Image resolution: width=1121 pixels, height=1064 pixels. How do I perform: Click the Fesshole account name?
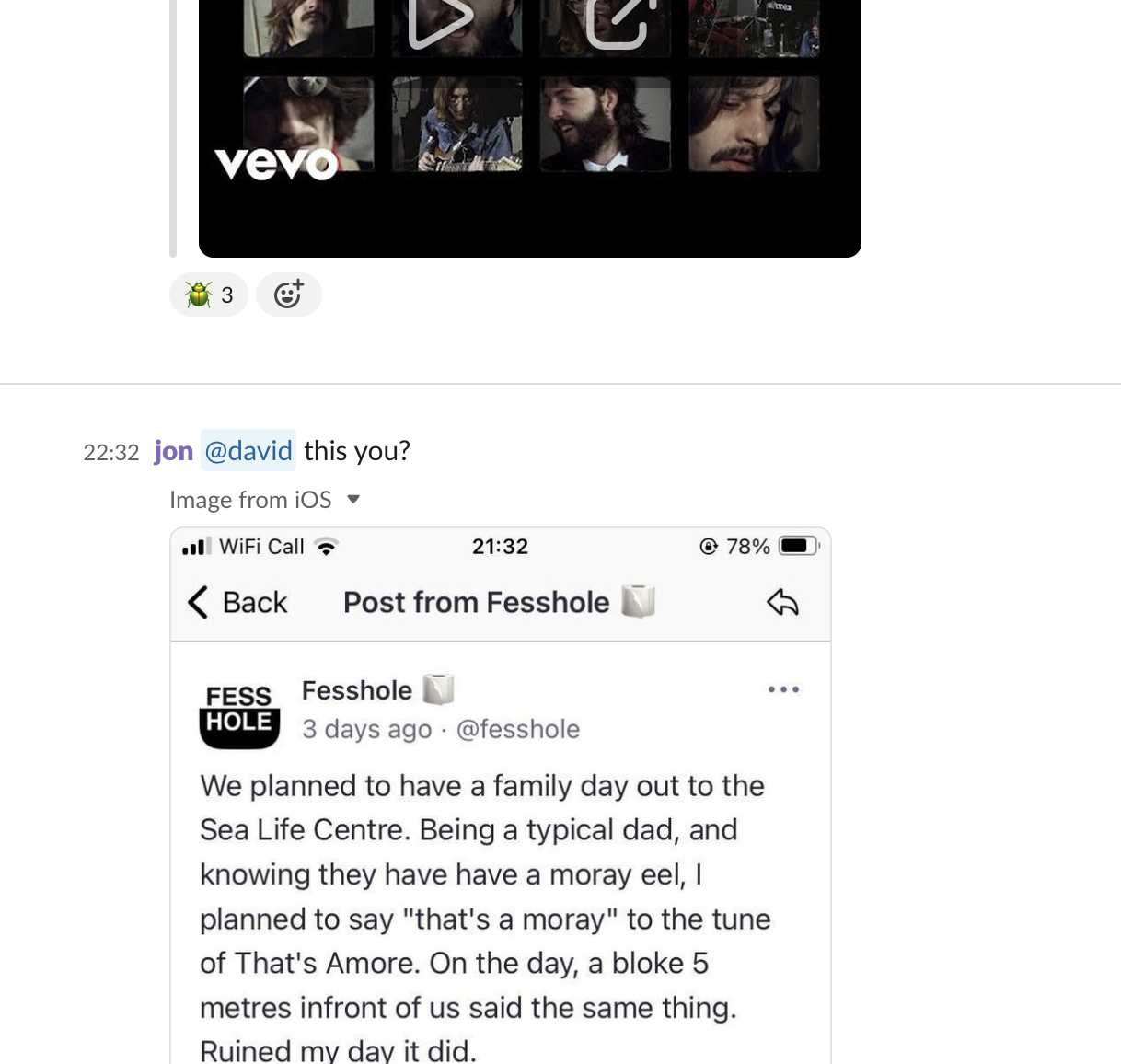click(x=357, y=690)
